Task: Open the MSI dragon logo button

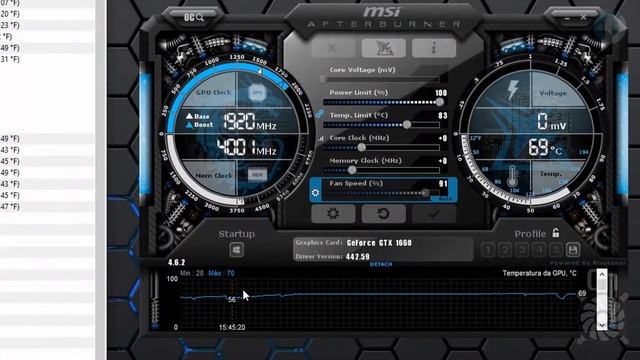Action: coord(383,49)
